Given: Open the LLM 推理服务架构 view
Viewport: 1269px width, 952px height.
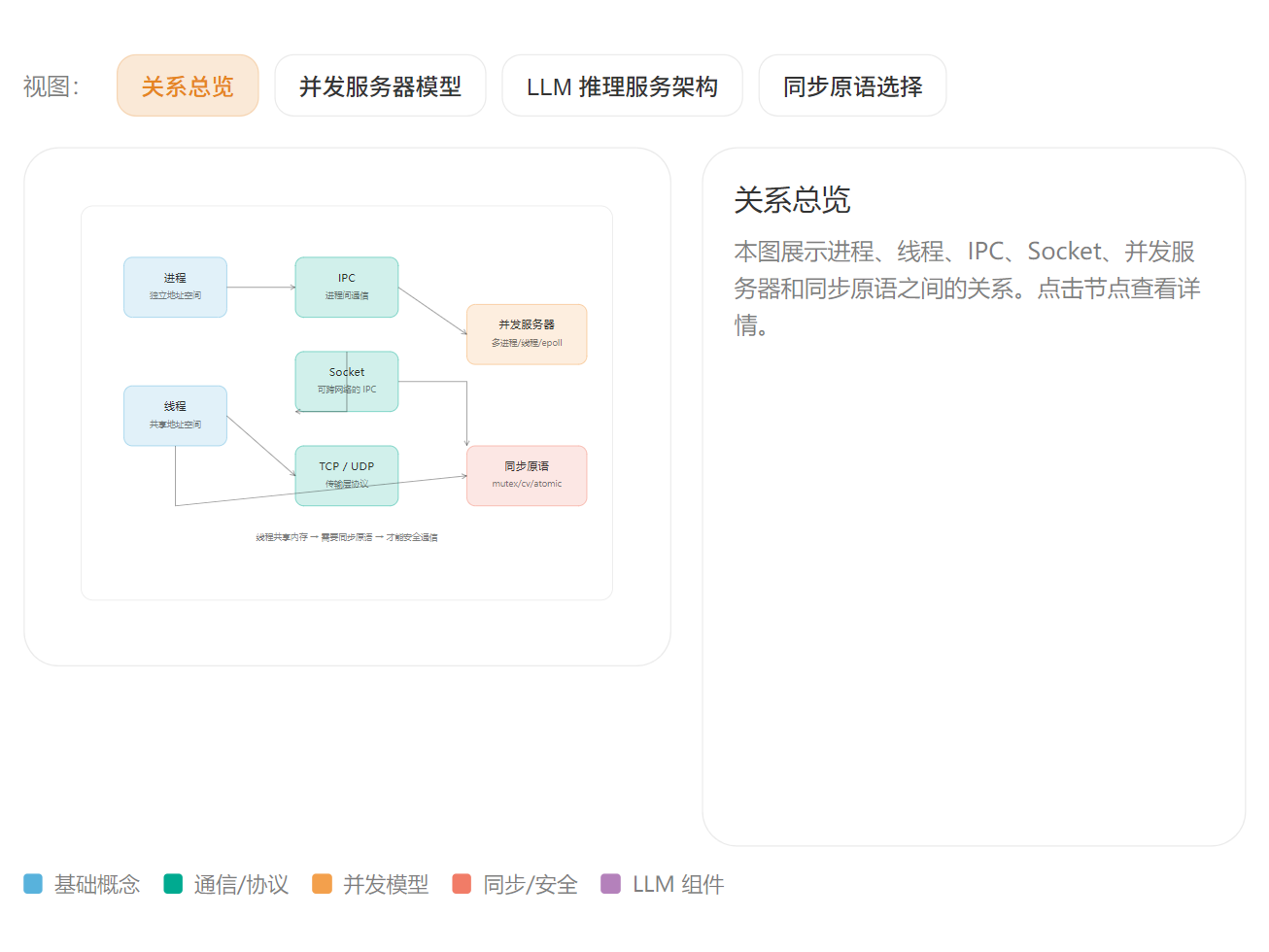Looking at the screenshot, I should point(622,85).
